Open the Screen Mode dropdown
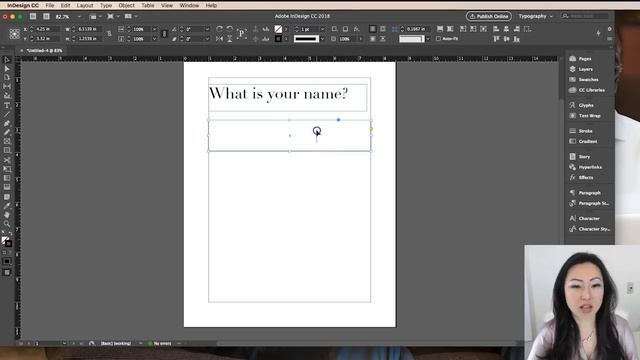This screenshot has height=360, width=640. click(113, 17)
